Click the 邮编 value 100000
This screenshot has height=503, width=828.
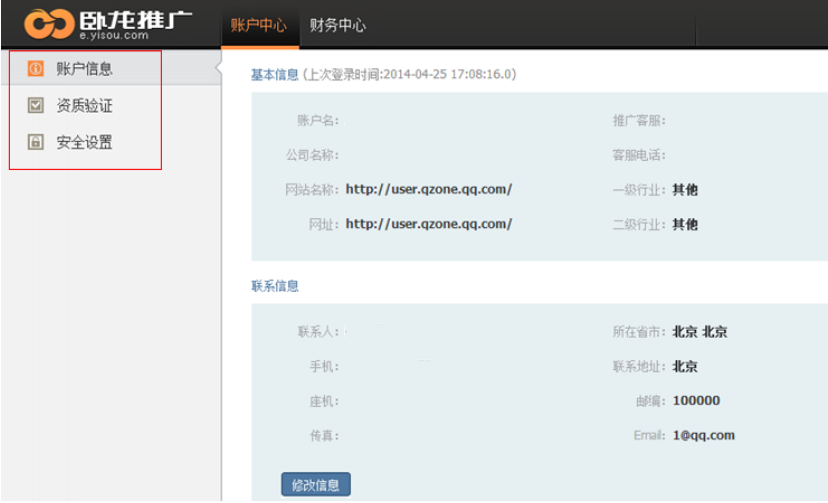(x=696, y=401)
